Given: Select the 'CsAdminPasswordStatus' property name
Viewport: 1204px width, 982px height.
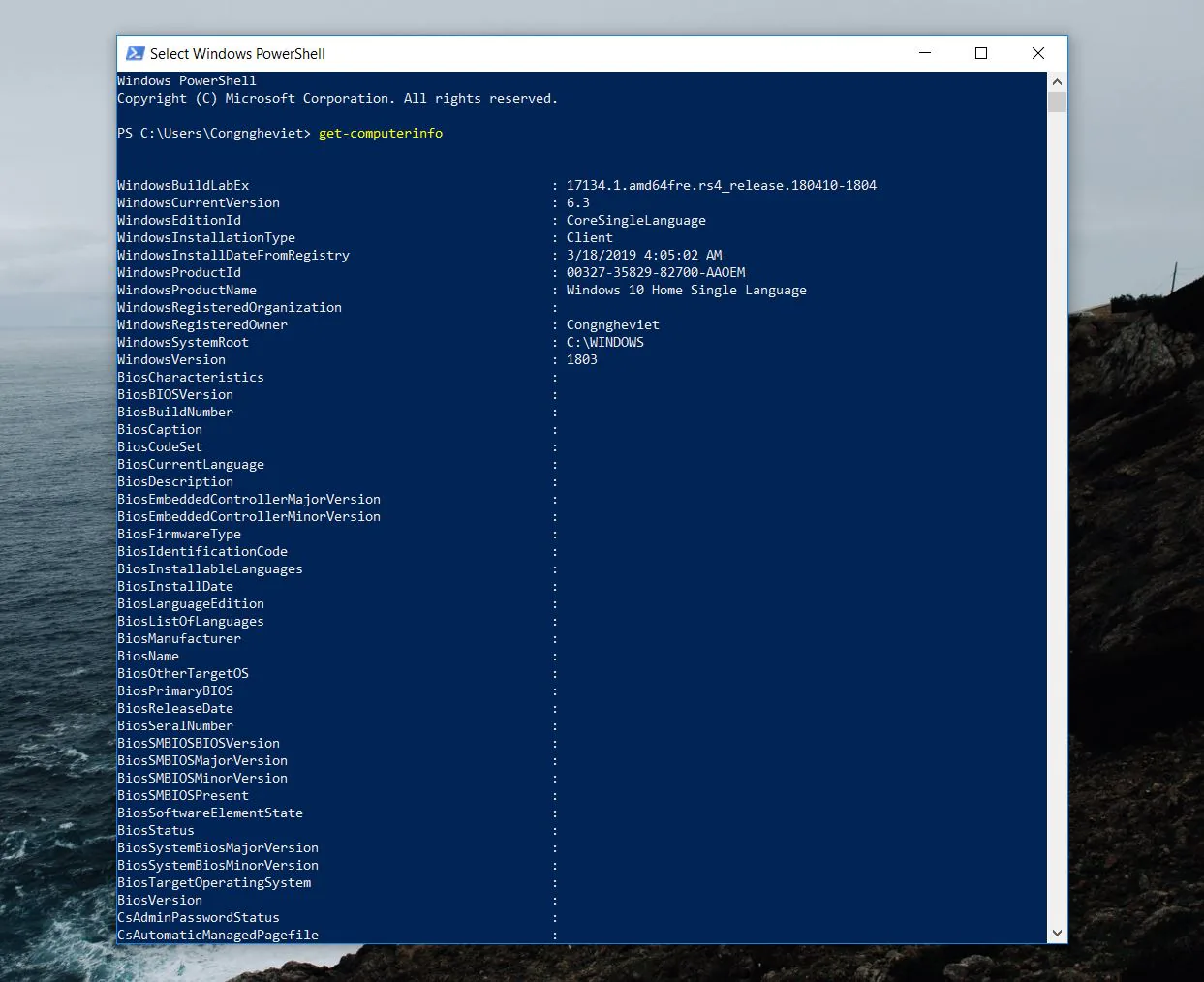Looking at the screenshot, I should (199, 918).
